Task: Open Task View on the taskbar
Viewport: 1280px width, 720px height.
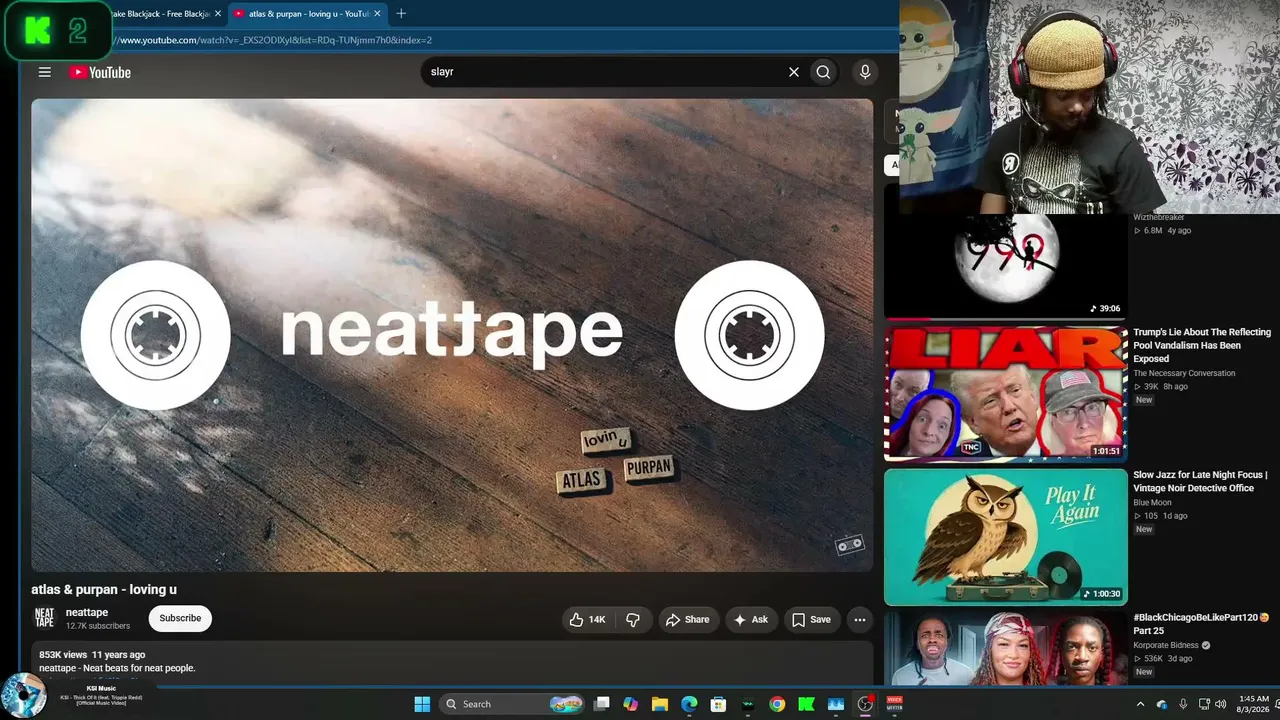Action: coord(601,704)
